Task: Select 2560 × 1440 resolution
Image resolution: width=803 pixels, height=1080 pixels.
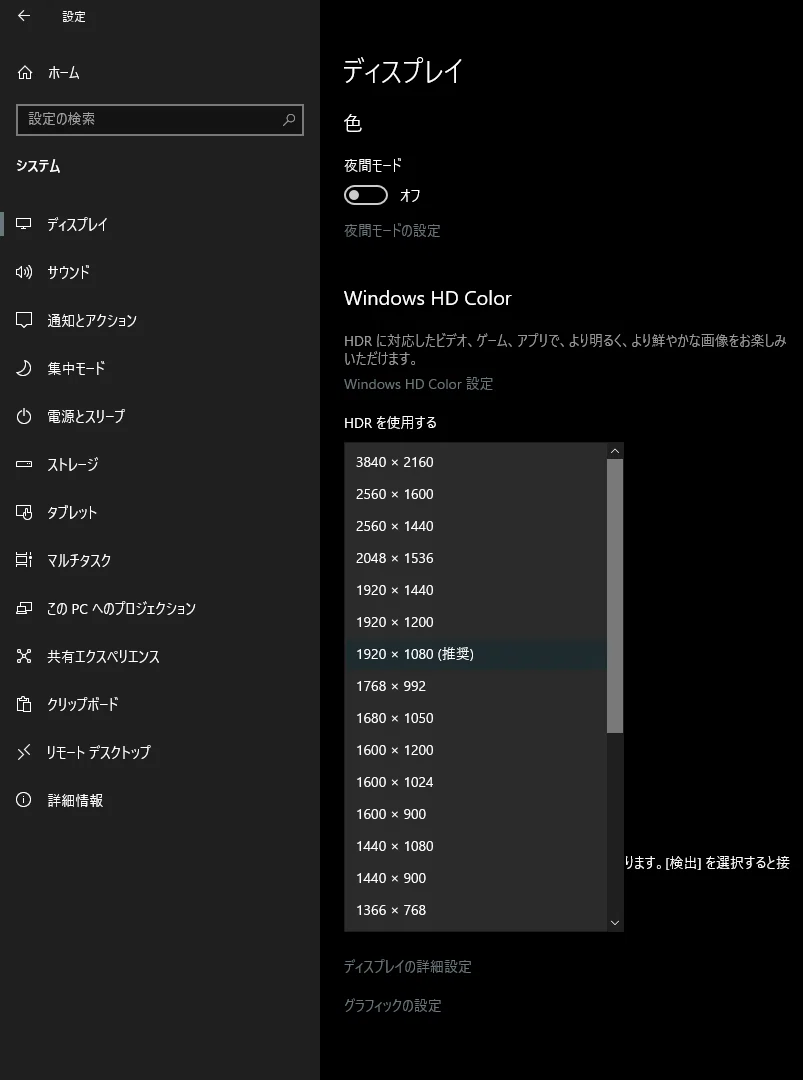Action: [476, 526]
